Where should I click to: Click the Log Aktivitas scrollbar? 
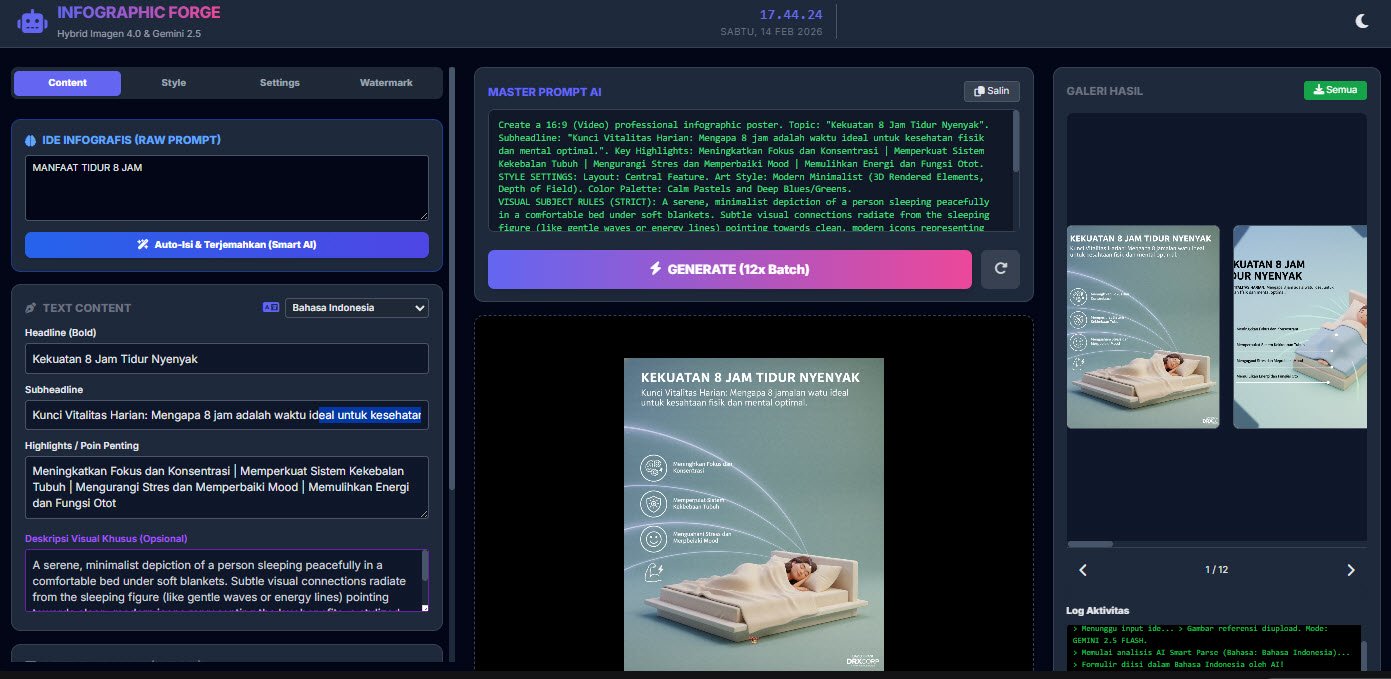click(1363, 655)
